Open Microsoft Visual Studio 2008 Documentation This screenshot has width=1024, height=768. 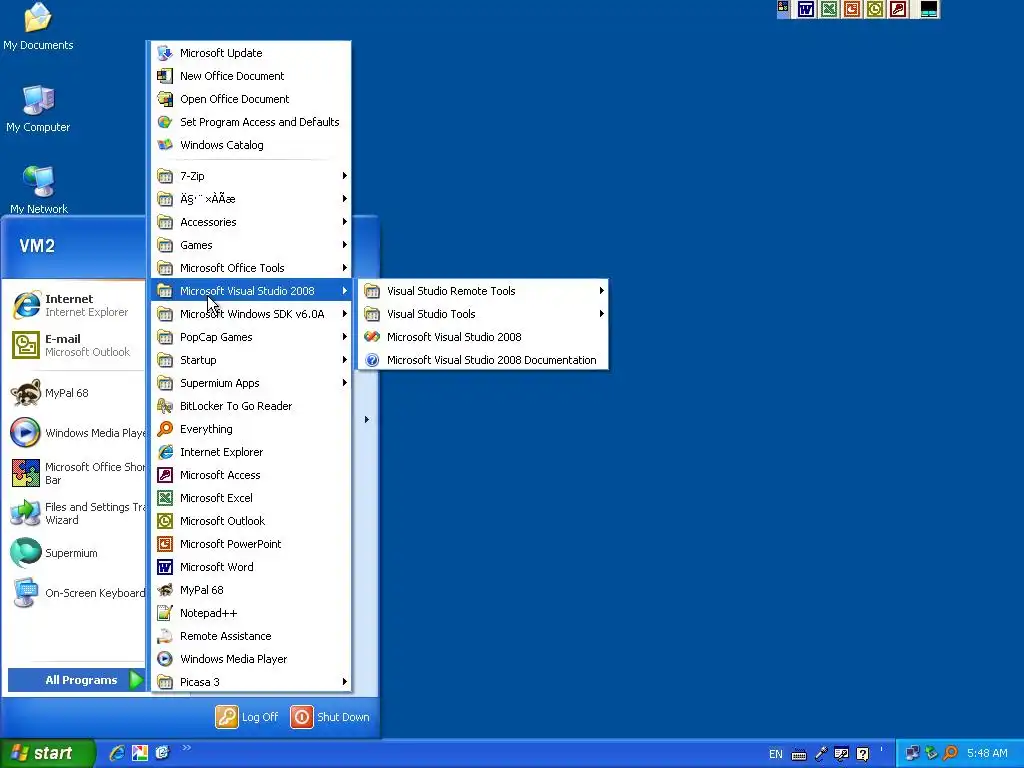click(483, 360)
